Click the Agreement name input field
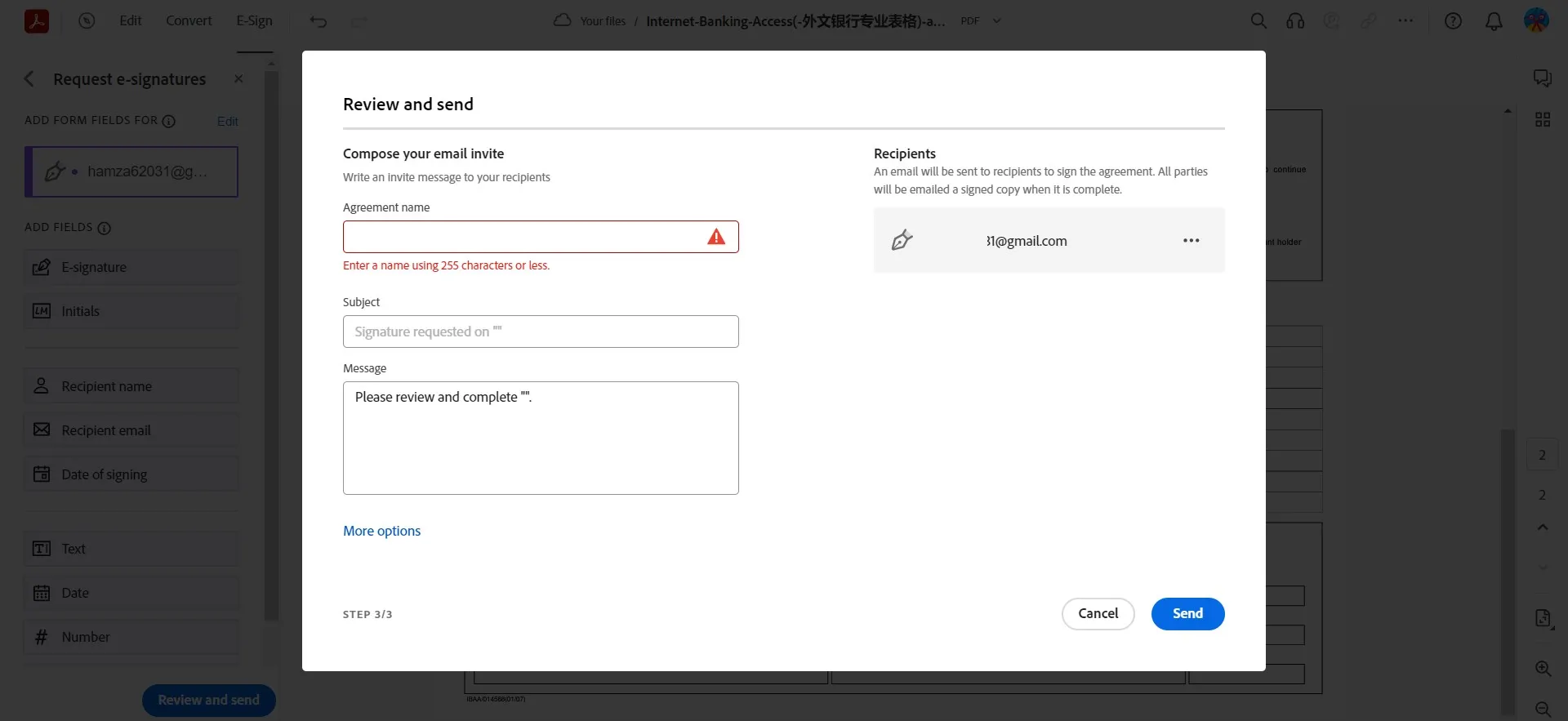The height and width of the screenshot is (721, 1568). (523, 237)
